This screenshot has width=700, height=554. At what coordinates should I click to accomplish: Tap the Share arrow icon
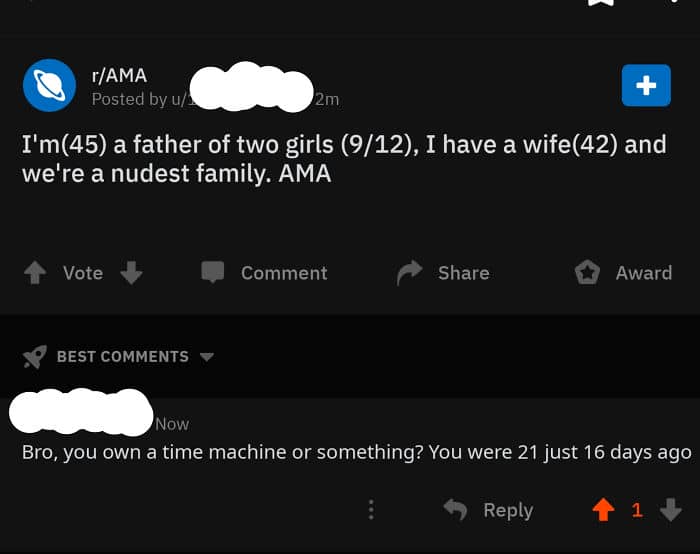pyautogui.click(x=410, y=273)
